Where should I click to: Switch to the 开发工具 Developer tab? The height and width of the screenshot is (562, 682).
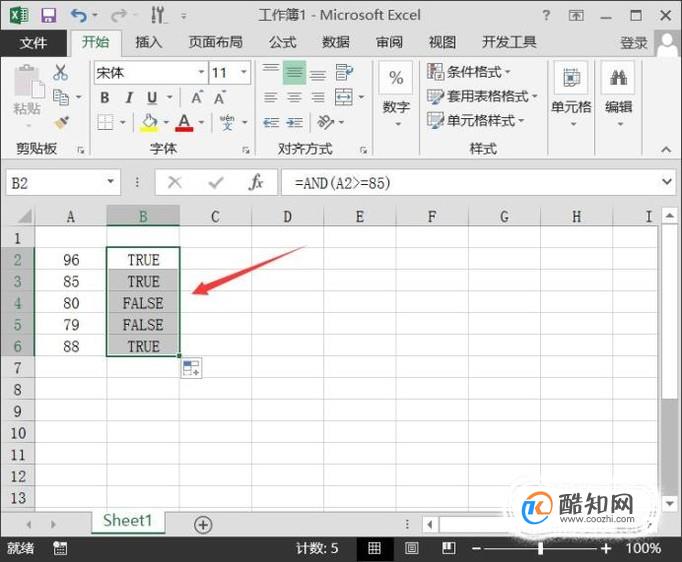(509, 43)
